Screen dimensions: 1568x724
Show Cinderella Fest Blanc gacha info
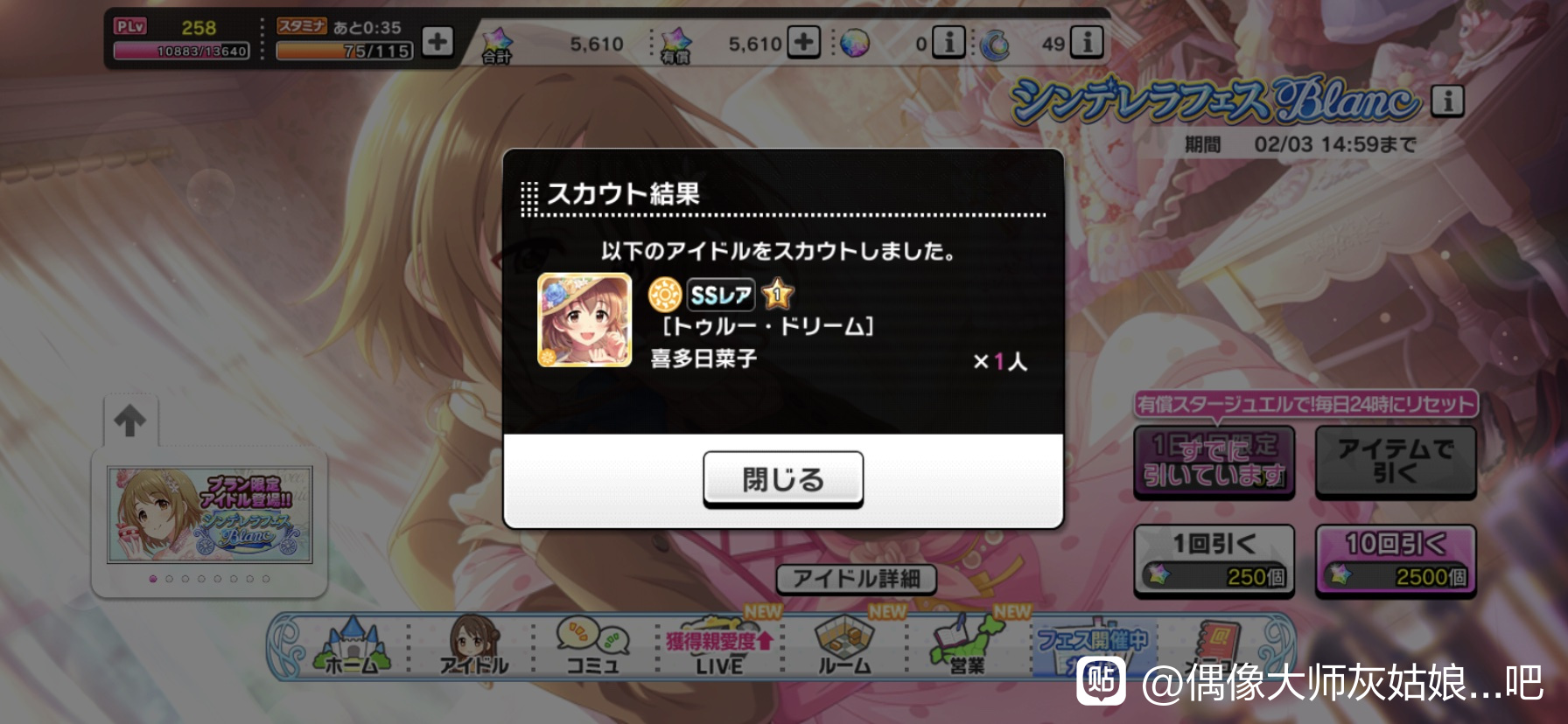click(1447, 101)
